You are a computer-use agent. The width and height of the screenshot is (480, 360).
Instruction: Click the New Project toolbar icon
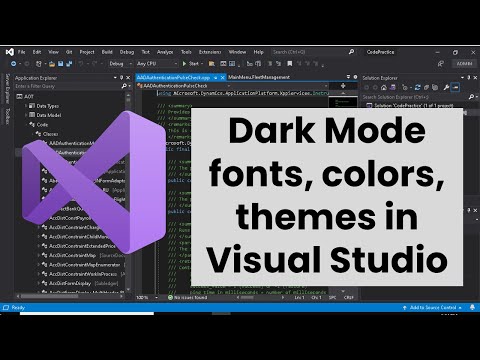point(39,64)
